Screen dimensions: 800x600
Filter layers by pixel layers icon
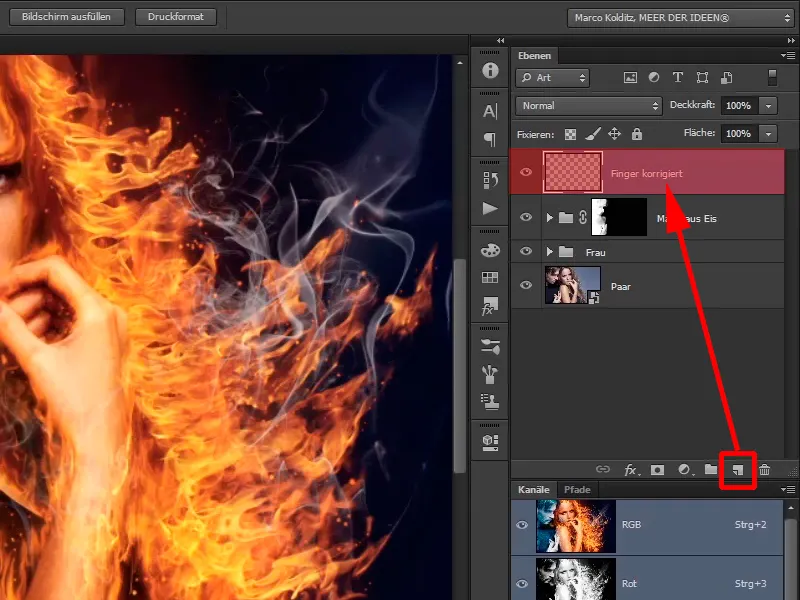click(x=631, y=78)
